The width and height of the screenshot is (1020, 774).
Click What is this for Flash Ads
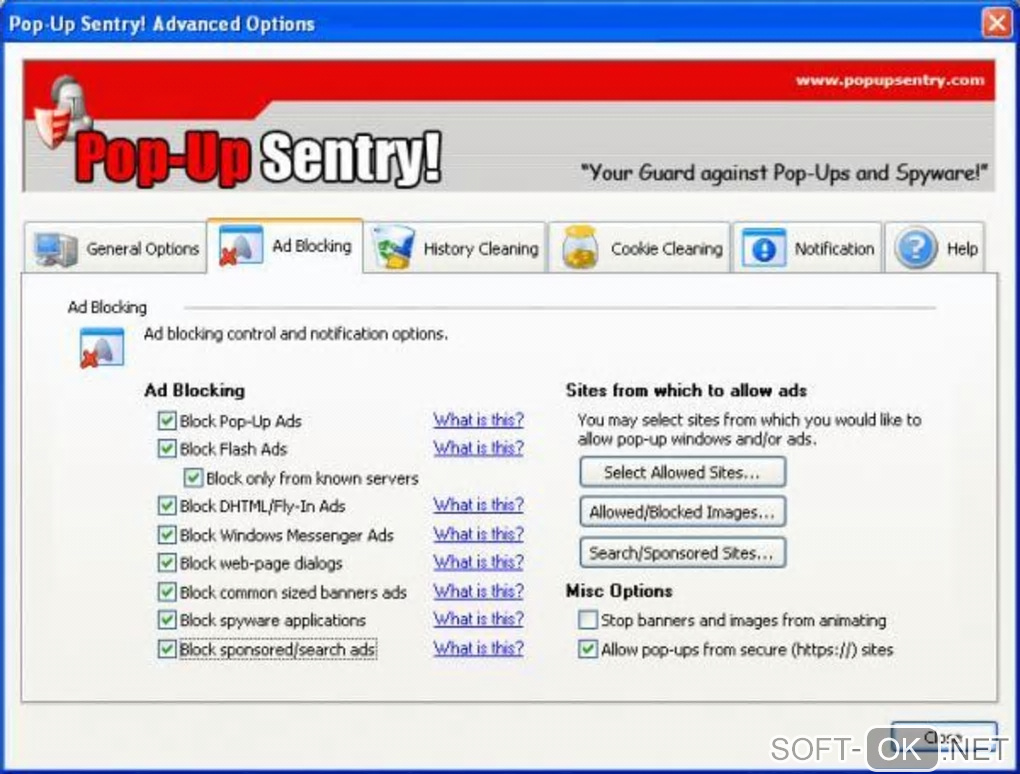[x=479, y=448]
